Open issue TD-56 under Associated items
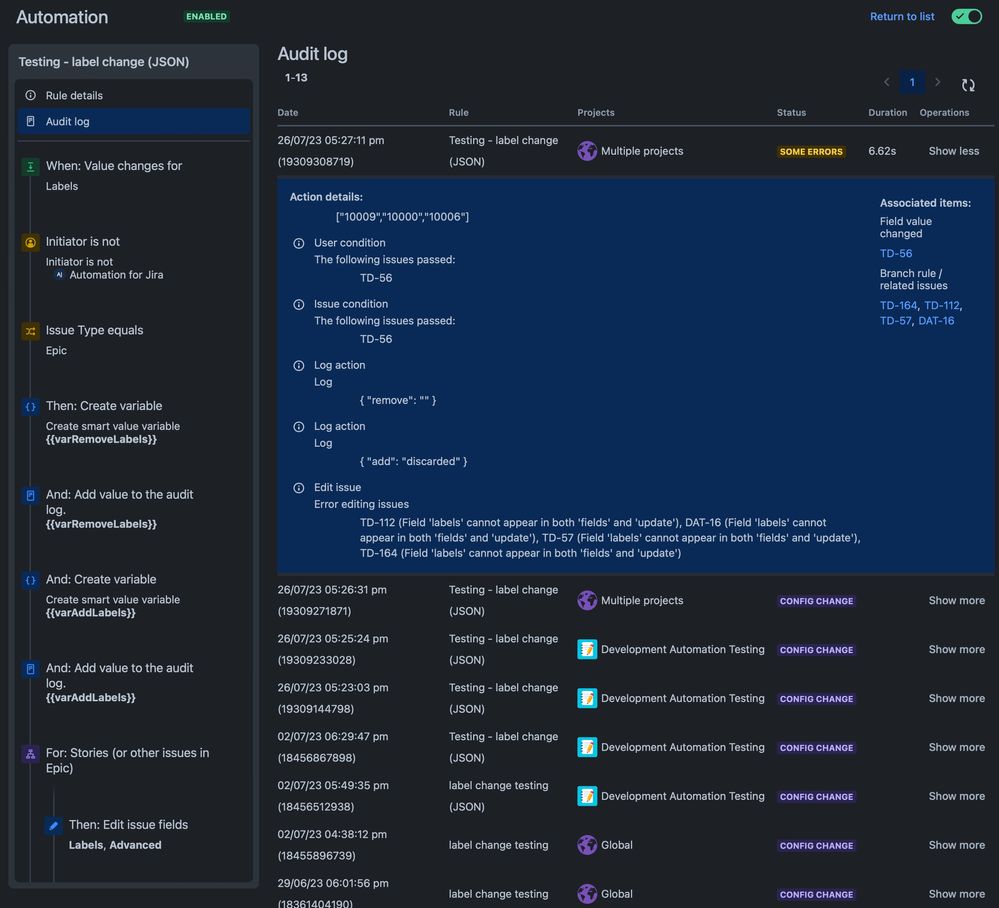 pos(896,253)
